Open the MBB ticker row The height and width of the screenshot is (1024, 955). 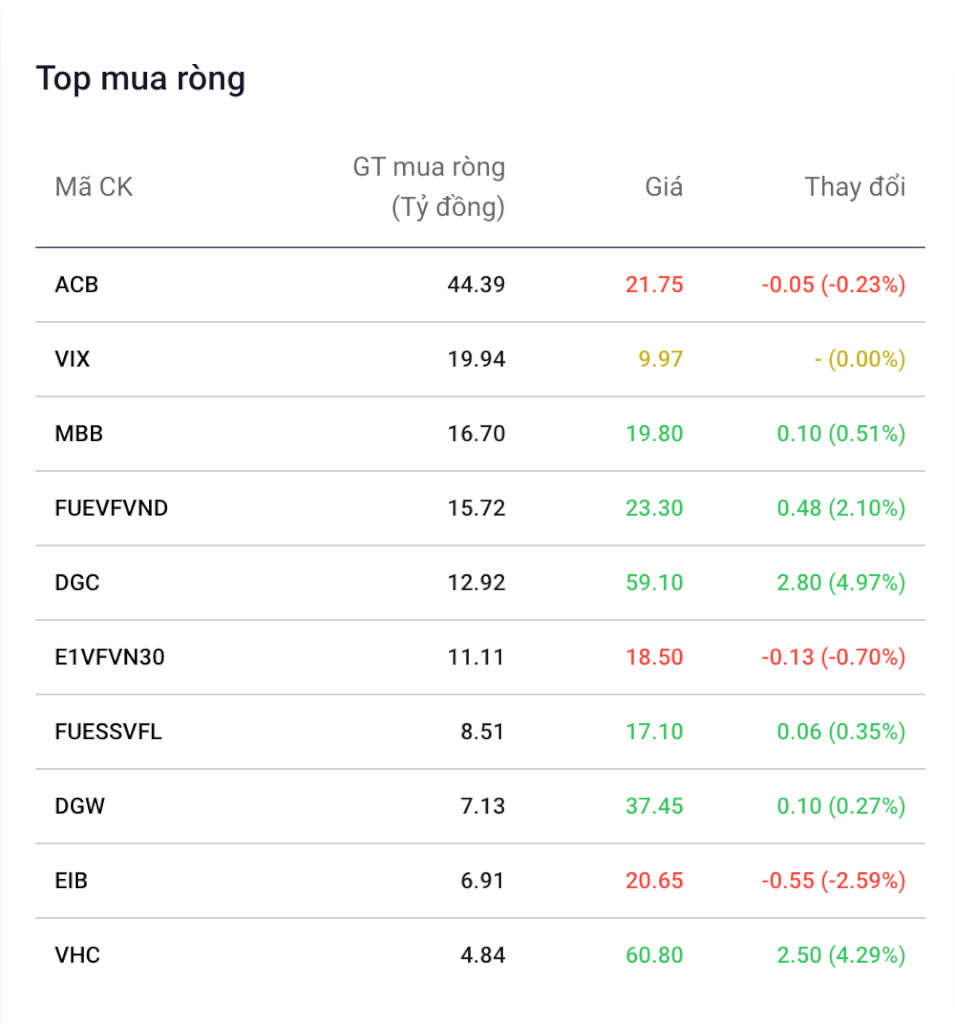(x=79, y=434)
